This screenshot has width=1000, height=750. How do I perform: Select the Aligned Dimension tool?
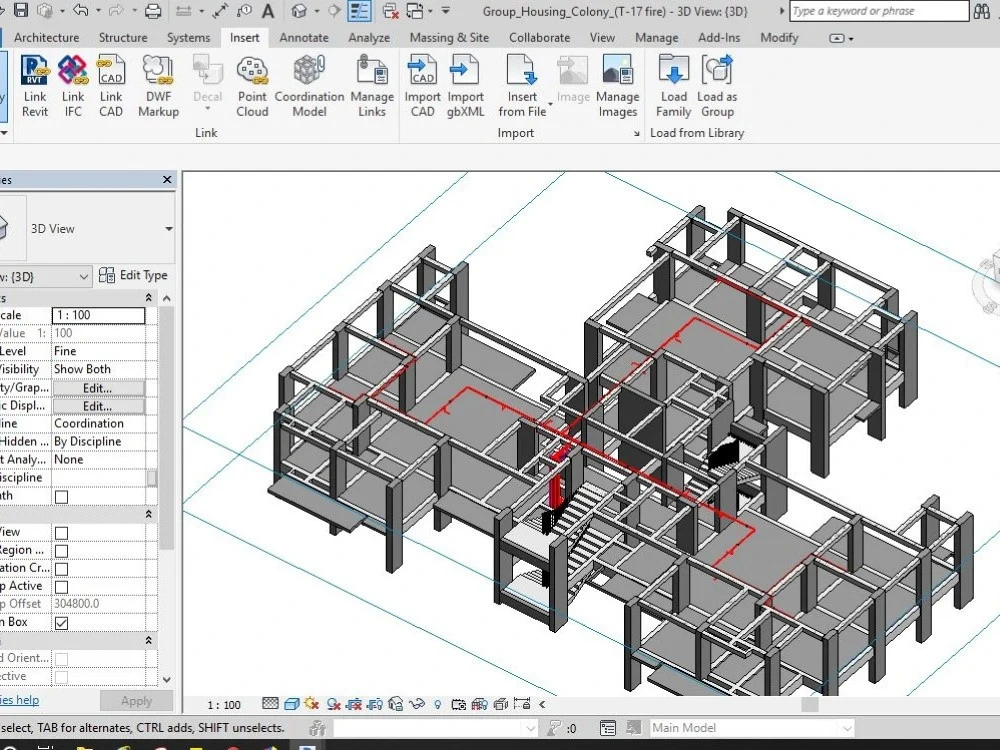221,11
